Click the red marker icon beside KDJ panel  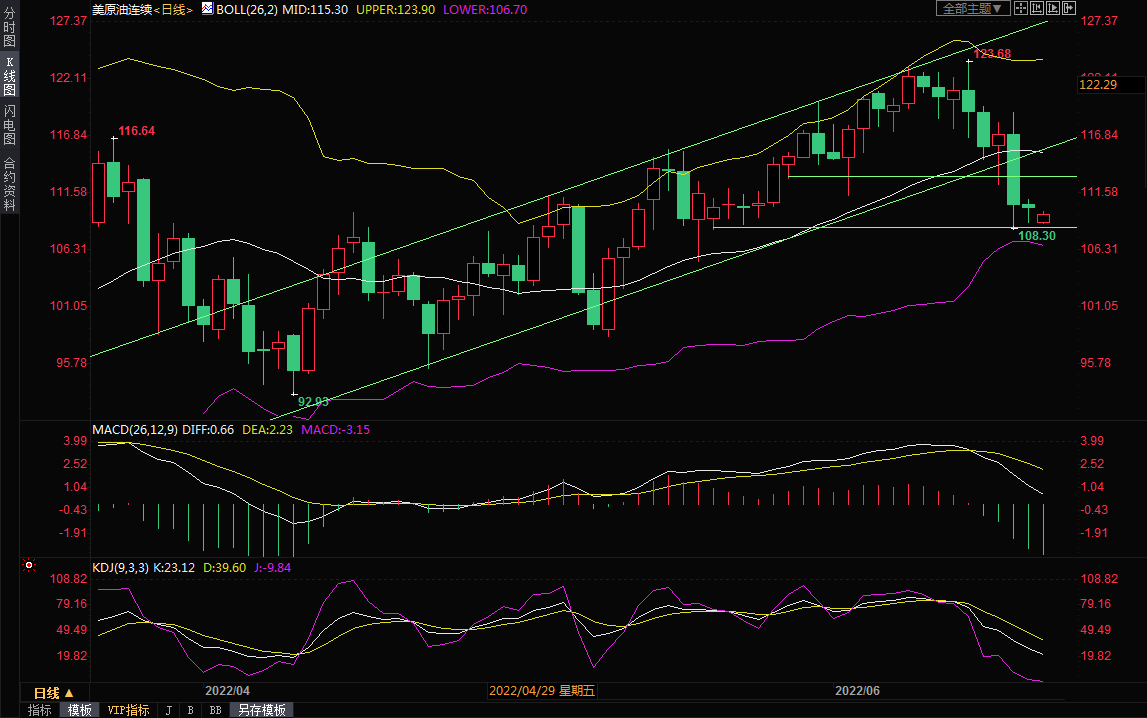tap(29, 565)
